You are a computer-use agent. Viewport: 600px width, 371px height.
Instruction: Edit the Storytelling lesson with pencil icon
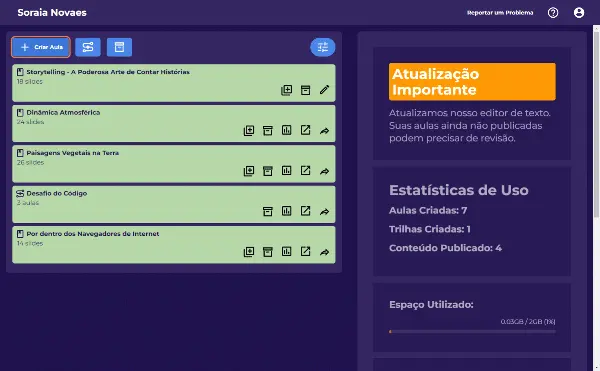coord(324,90)
